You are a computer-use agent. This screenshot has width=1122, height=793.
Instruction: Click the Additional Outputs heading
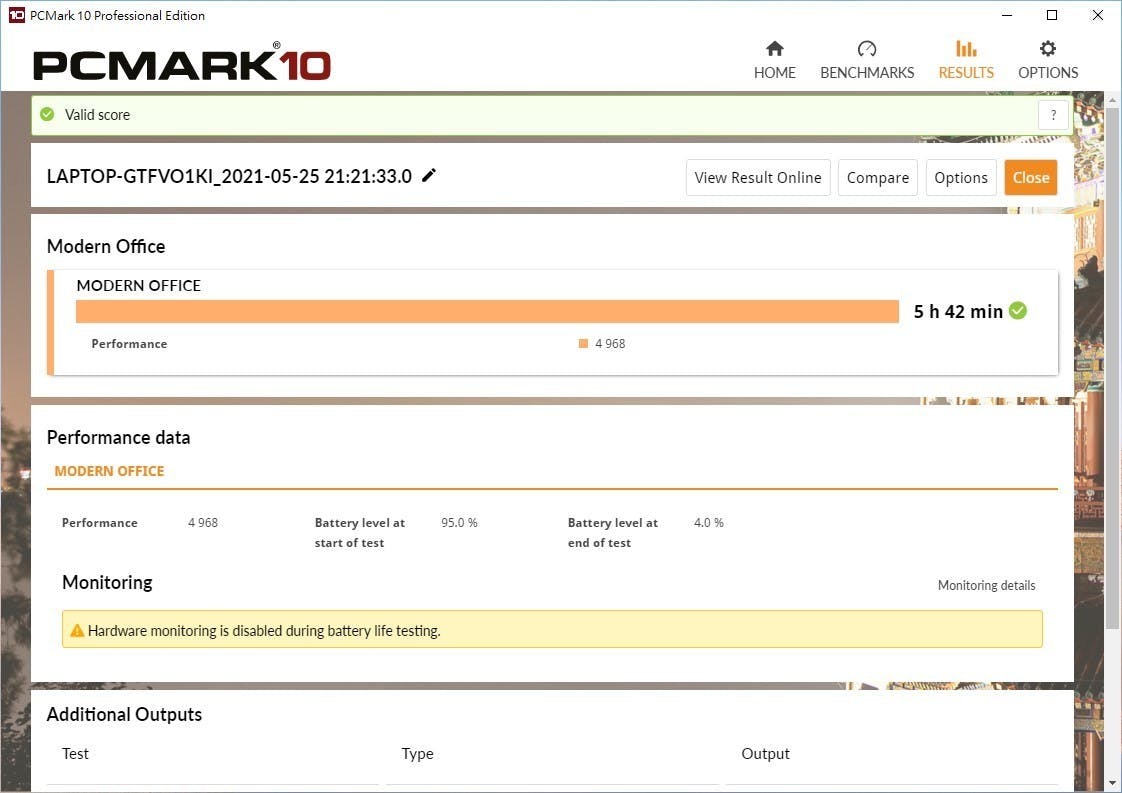(125, 714)
